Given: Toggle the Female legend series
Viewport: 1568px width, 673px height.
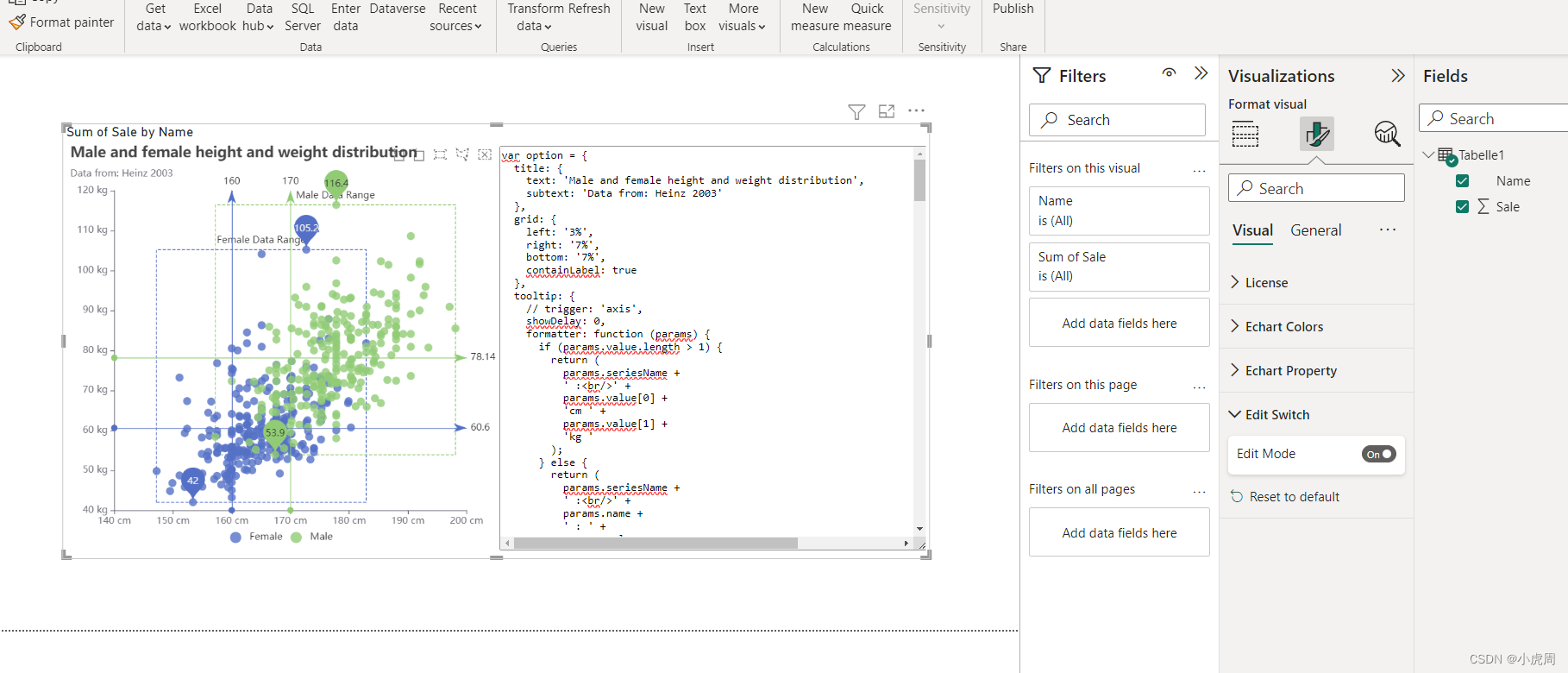Looking at the screenshot, I should pyautogui.click(x=257, y=537).
